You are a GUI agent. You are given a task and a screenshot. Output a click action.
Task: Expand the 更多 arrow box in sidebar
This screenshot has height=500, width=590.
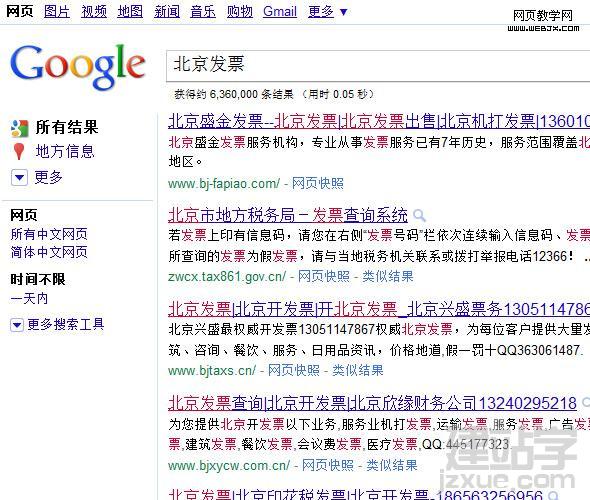pos(19,178)
